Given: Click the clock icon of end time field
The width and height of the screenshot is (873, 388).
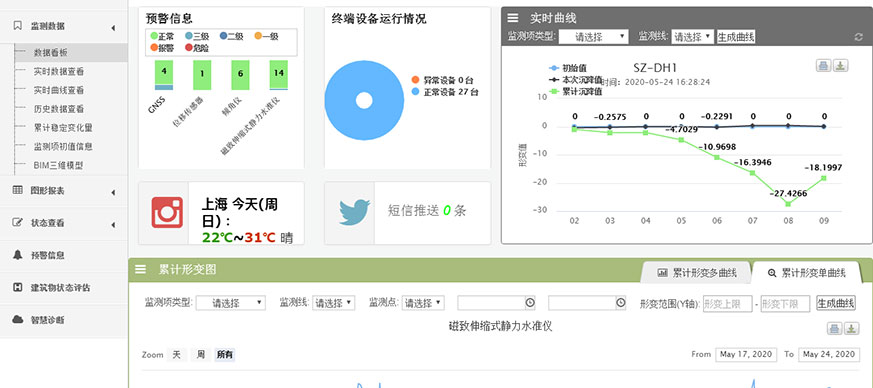Looking at the screenshot, I should 620,303.
